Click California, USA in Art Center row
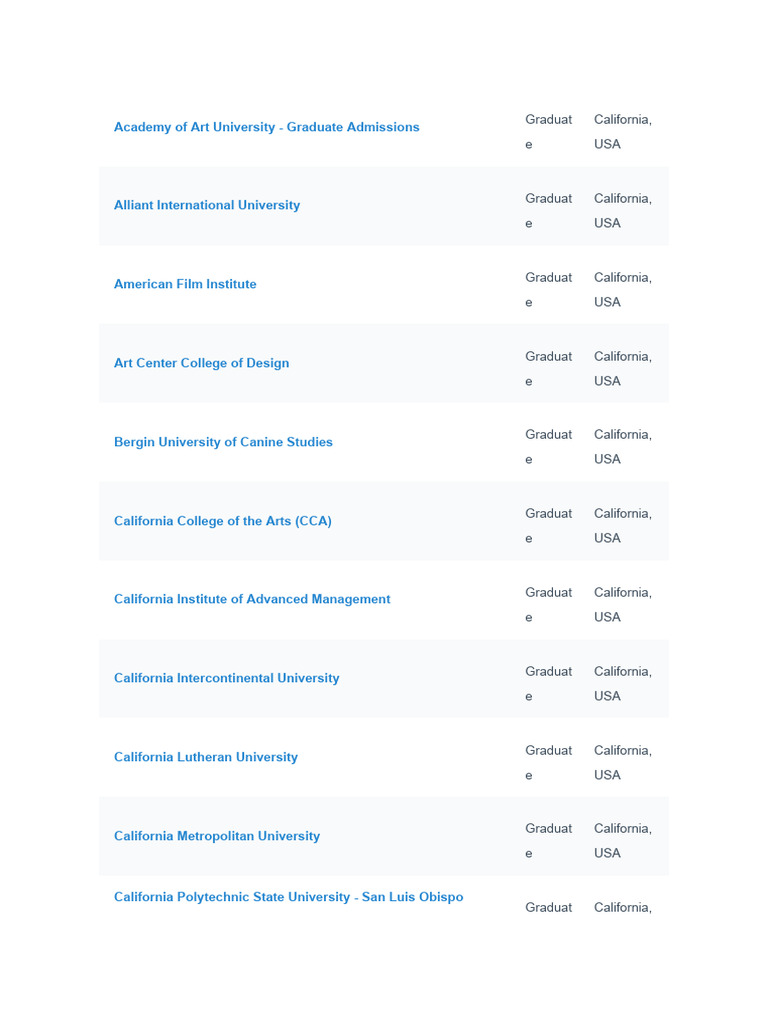This screenshot has height=1024, width=768. 622,368
